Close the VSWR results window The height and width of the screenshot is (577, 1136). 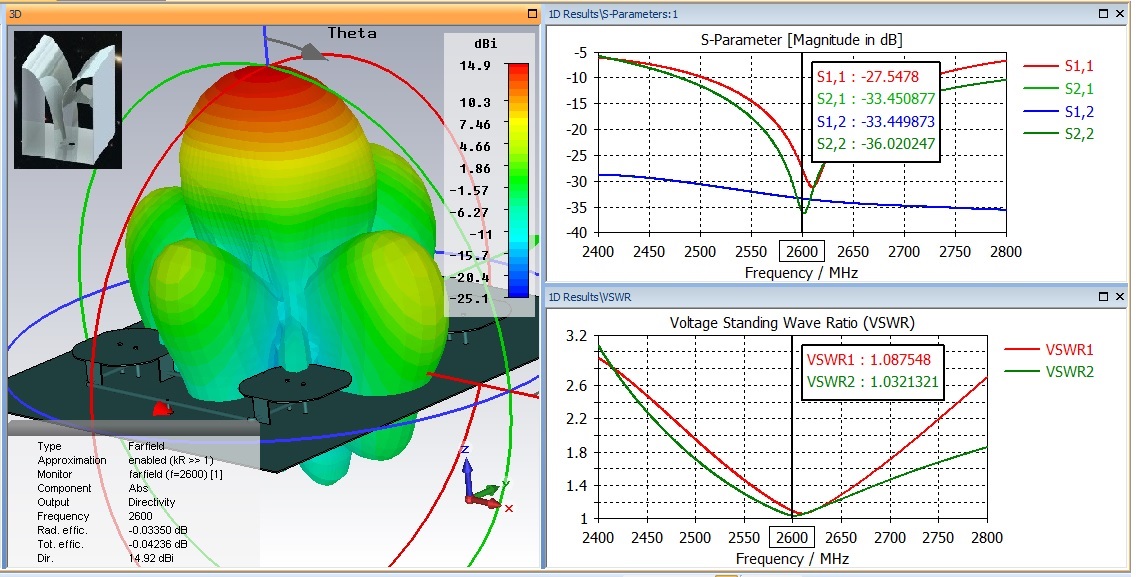click(x=1120, y=296)
